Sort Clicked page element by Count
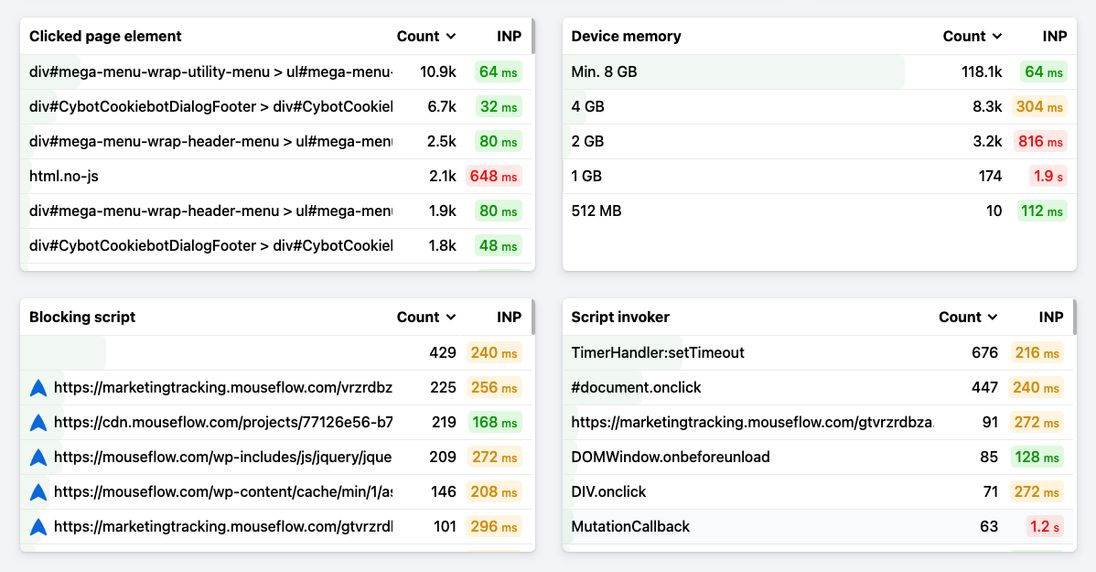The width and height of the screenshot is (1096, 572). pos(426,36)
